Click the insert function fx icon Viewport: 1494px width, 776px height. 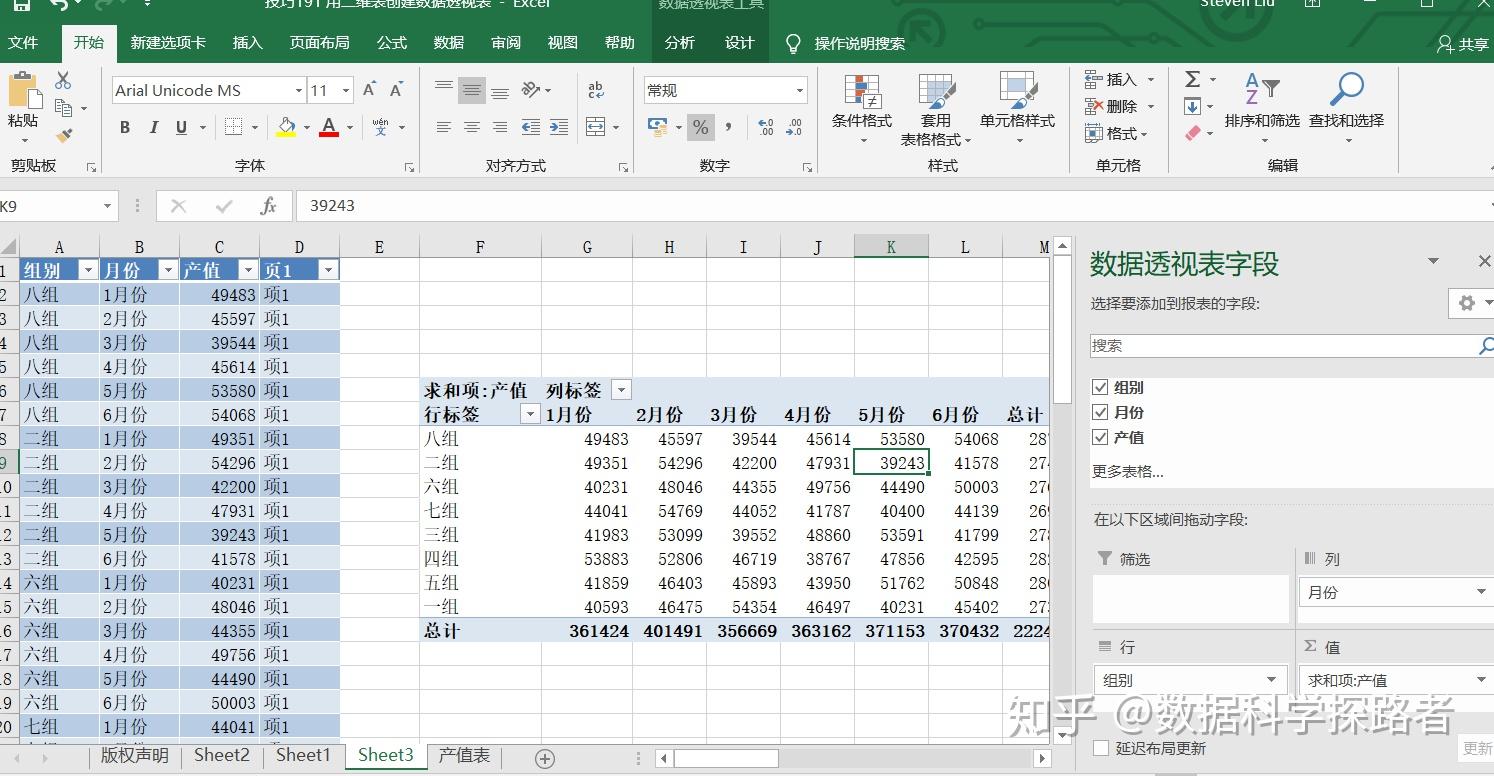tap(268, 206)
